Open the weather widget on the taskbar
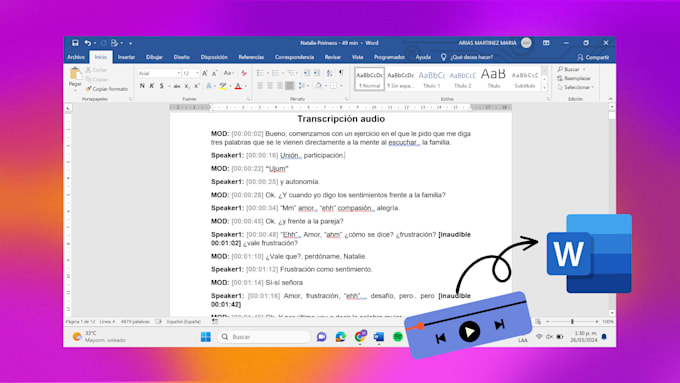Viewport: 680px width, 383px height. 99,337
